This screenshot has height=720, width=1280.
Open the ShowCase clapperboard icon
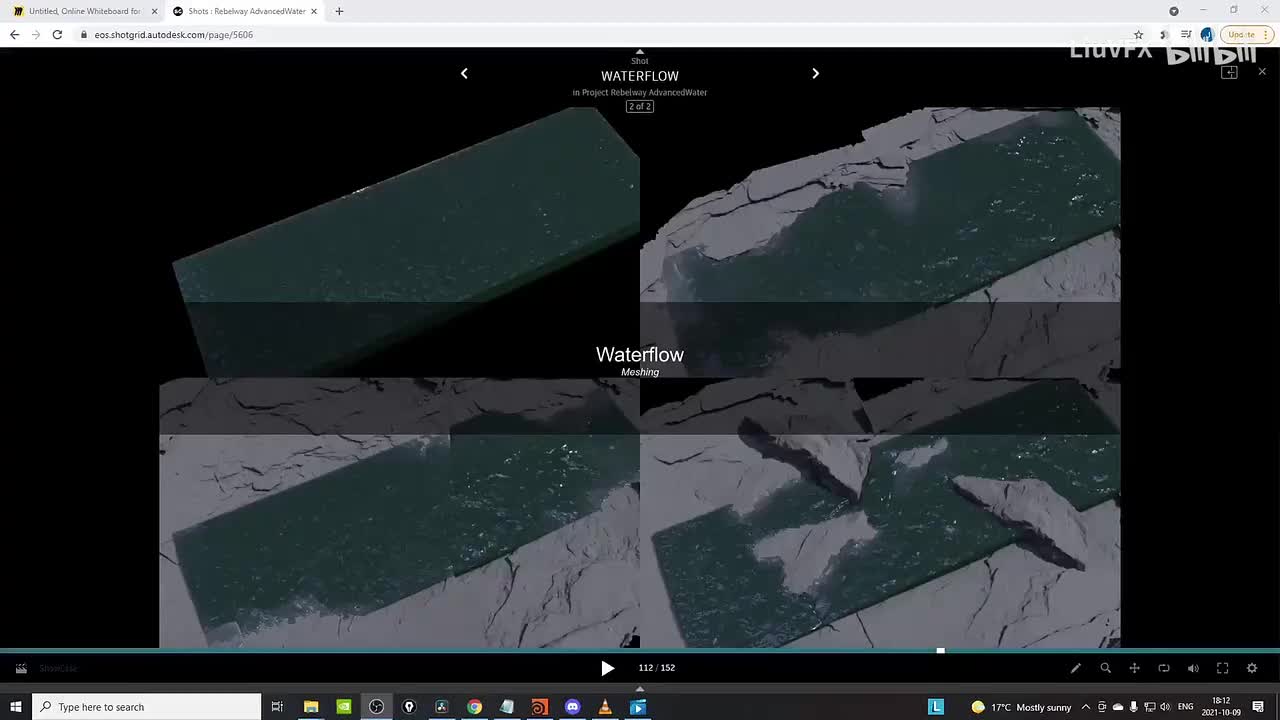[21, 668]
